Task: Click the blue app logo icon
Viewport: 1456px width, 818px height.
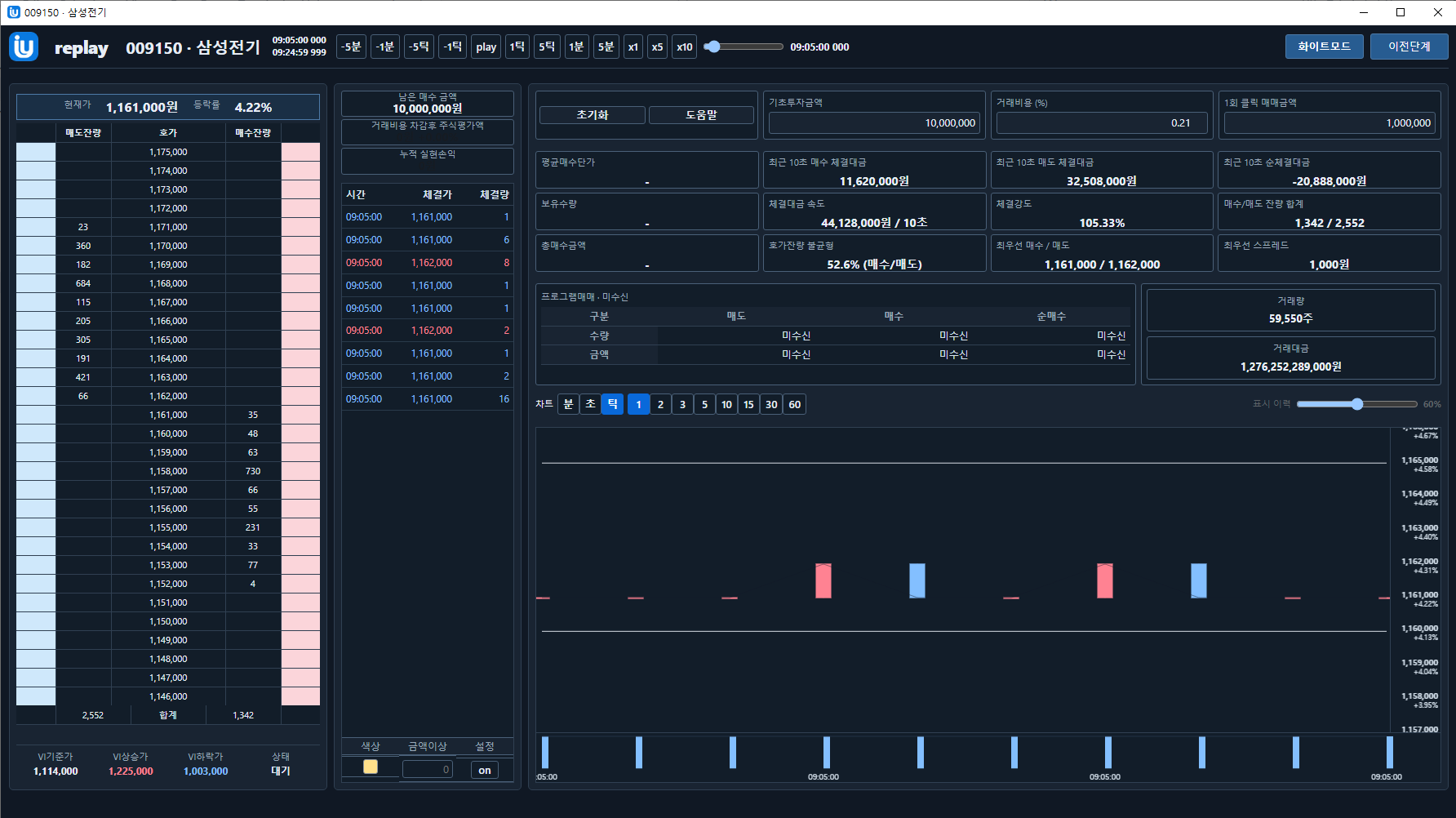Action: 24,47
